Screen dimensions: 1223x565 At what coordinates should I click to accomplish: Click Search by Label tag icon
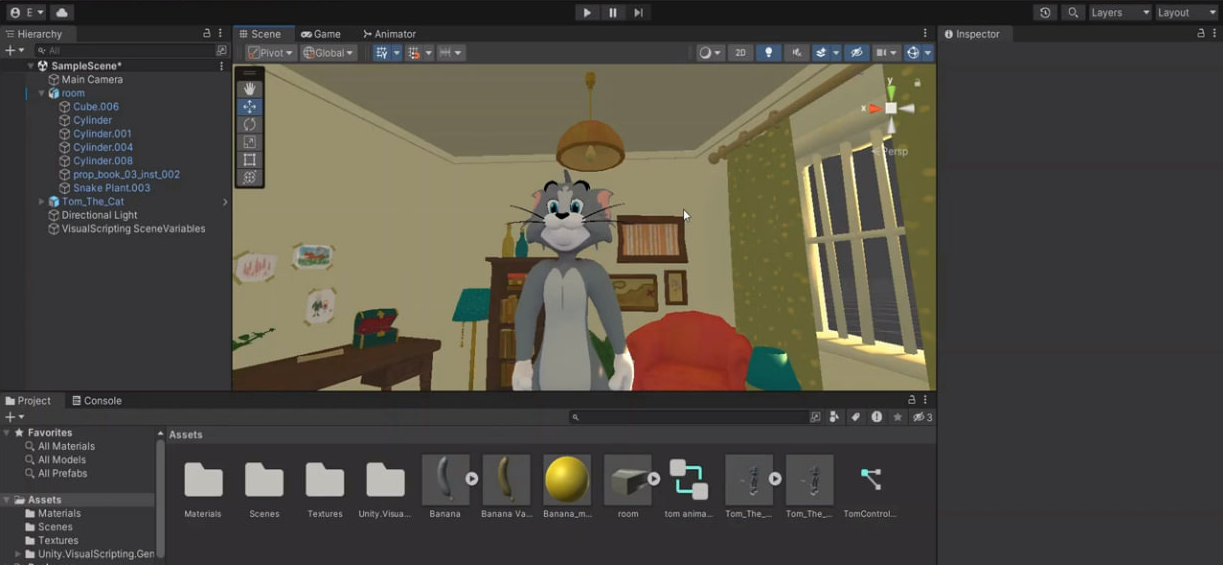[856, 417]
